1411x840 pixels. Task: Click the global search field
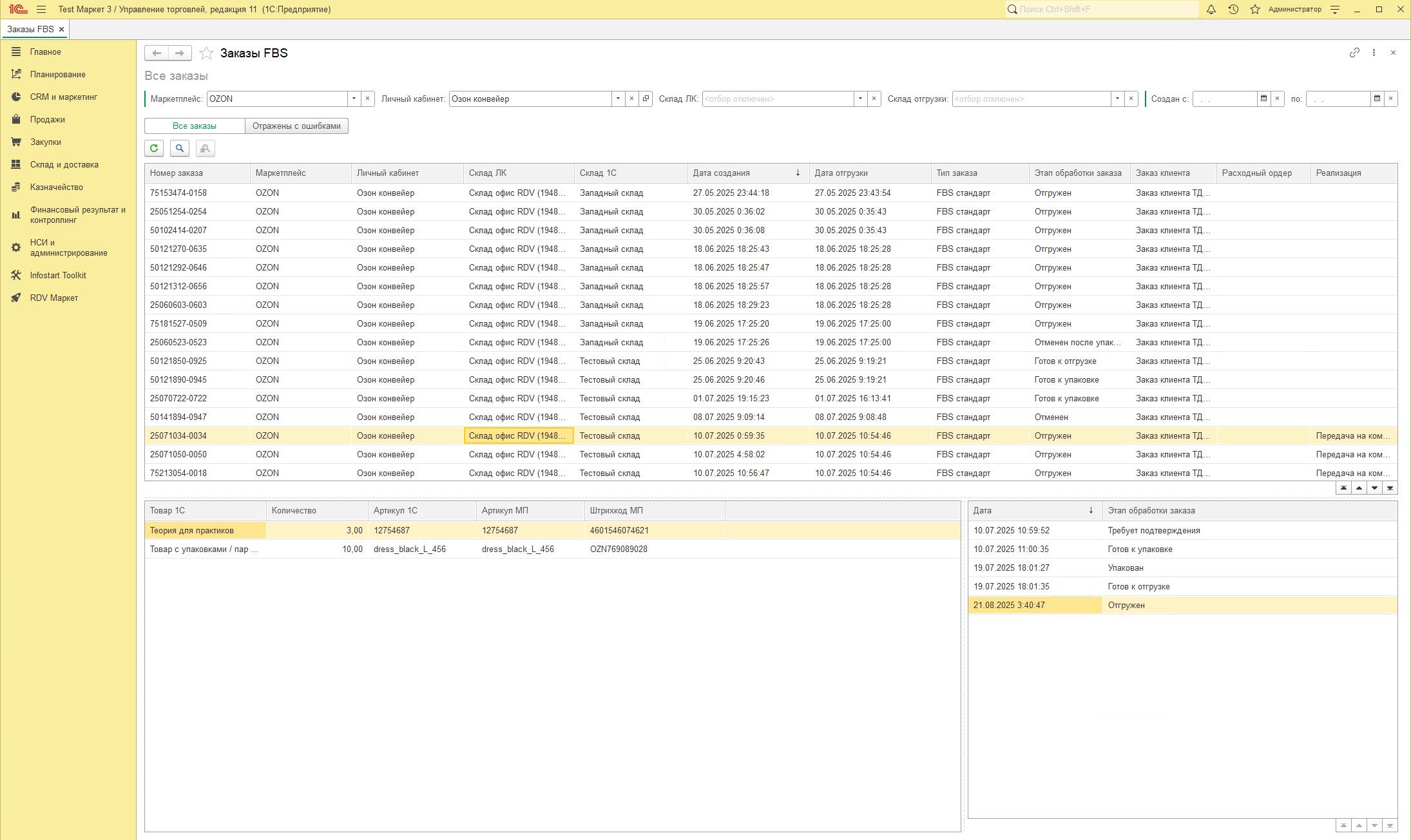tap(1102, 9)
